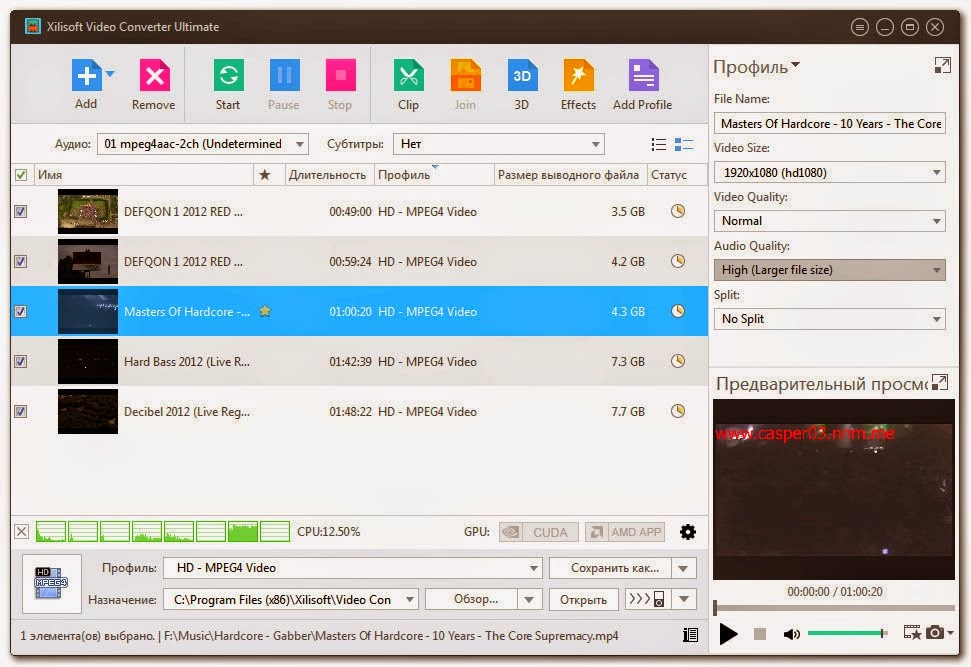The width and height of the screenshot is (971, 667).
Task: Start conversion with the Start icon
Action: [229, 76]
